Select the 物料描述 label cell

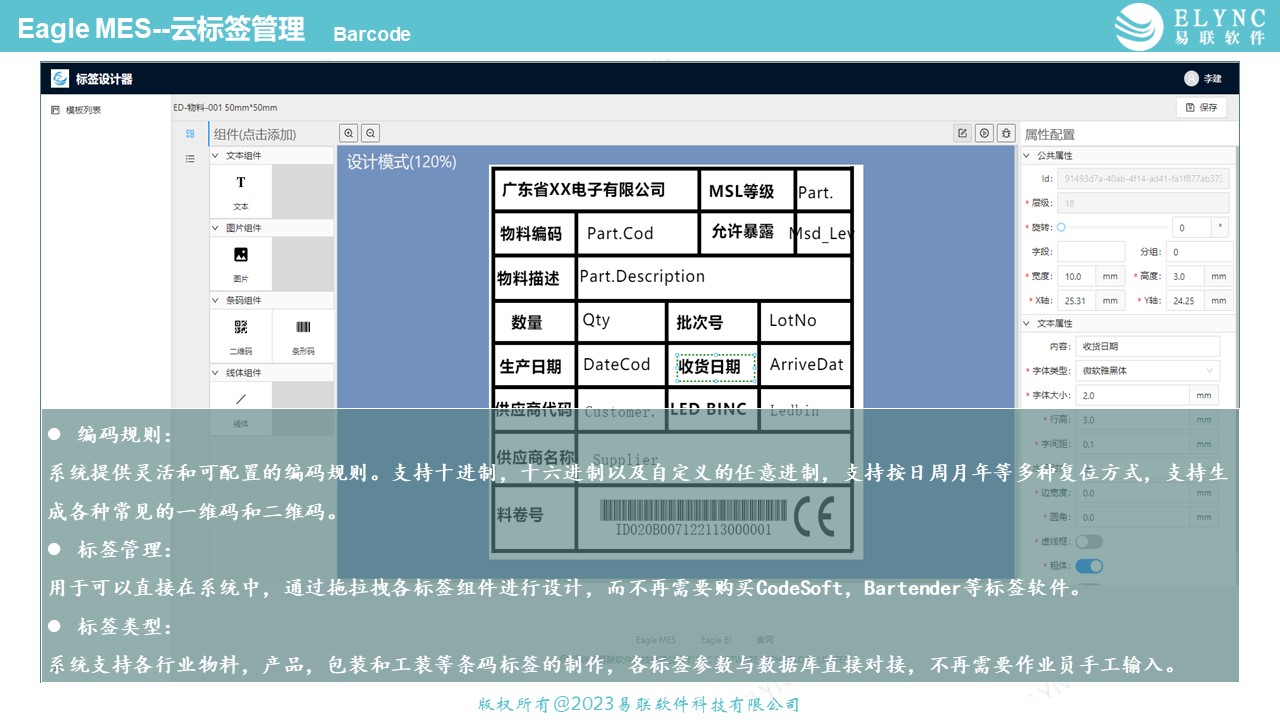tap(529, 279)
